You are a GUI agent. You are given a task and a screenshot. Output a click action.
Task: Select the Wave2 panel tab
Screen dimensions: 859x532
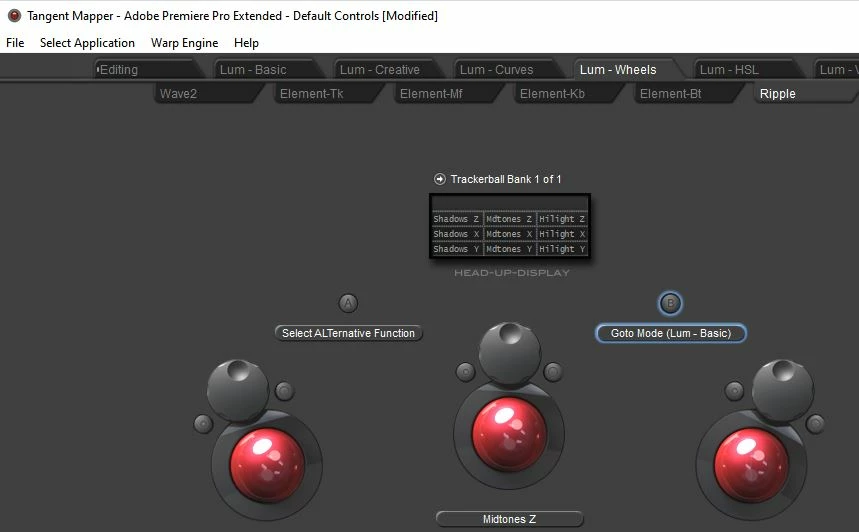pos(207,94)
